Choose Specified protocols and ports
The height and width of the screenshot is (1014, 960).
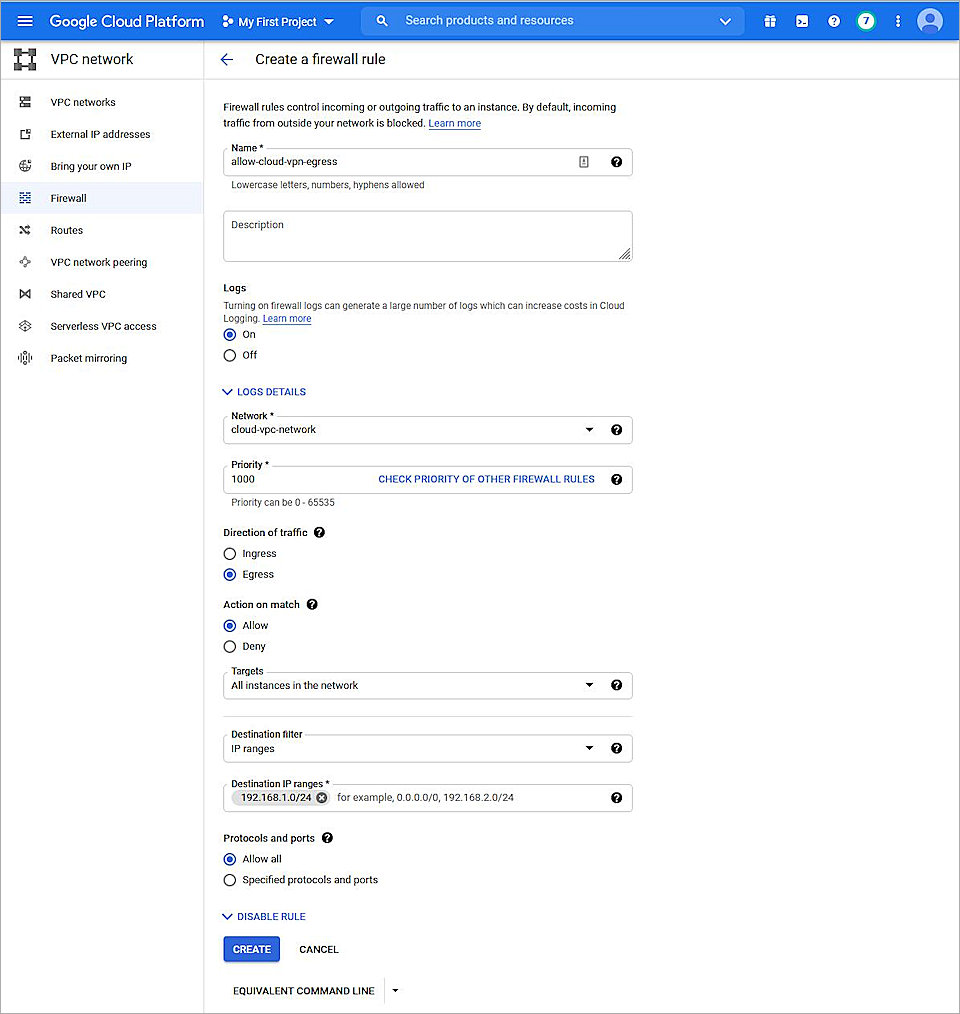[x=229, y=880]
